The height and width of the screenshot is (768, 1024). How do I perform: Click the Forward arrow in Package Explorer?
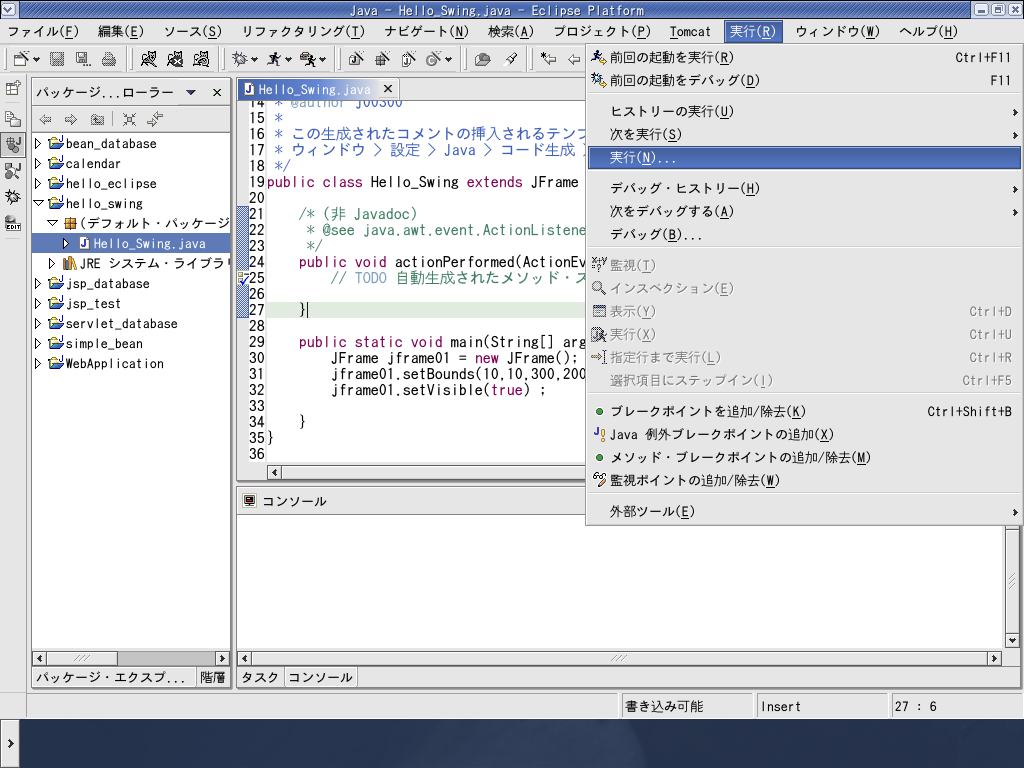[x=71, y=119]
